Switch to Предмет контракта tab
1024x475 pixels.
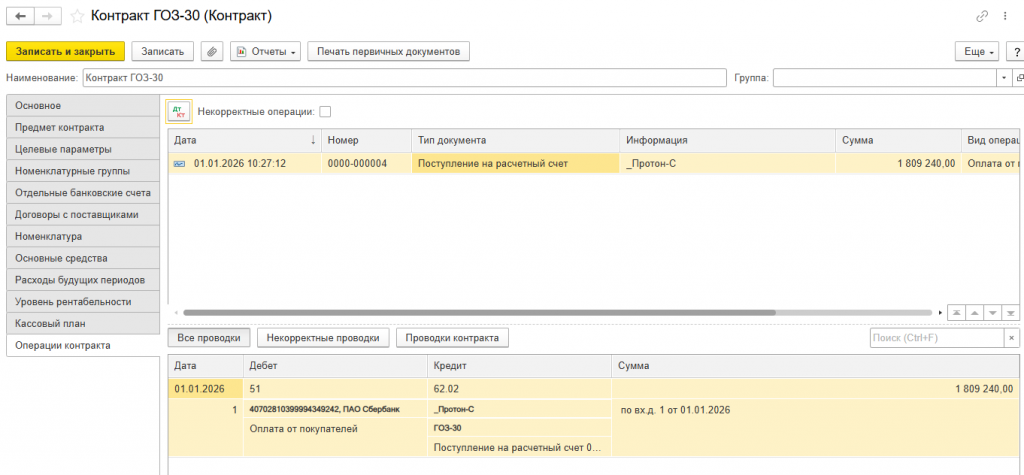(83, 127)
